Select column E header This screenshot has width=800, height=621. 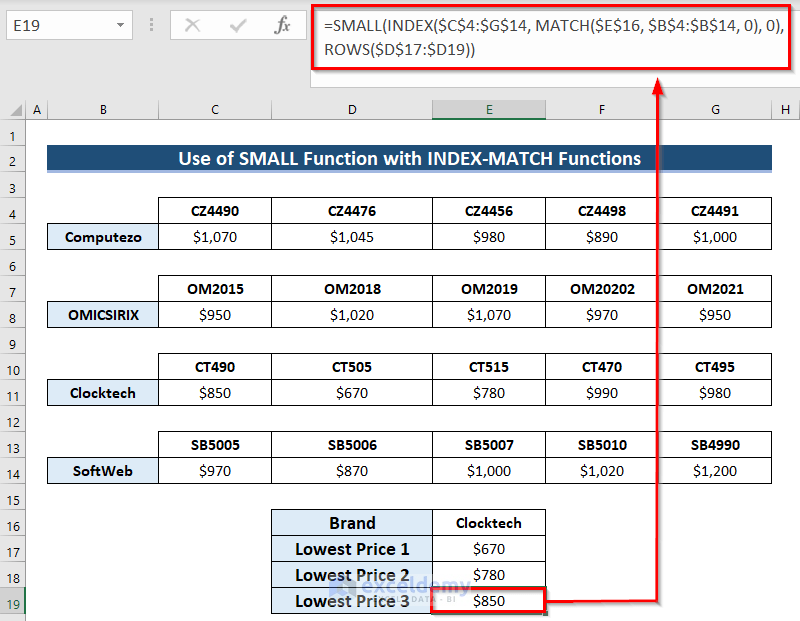[x=489, y=110]
